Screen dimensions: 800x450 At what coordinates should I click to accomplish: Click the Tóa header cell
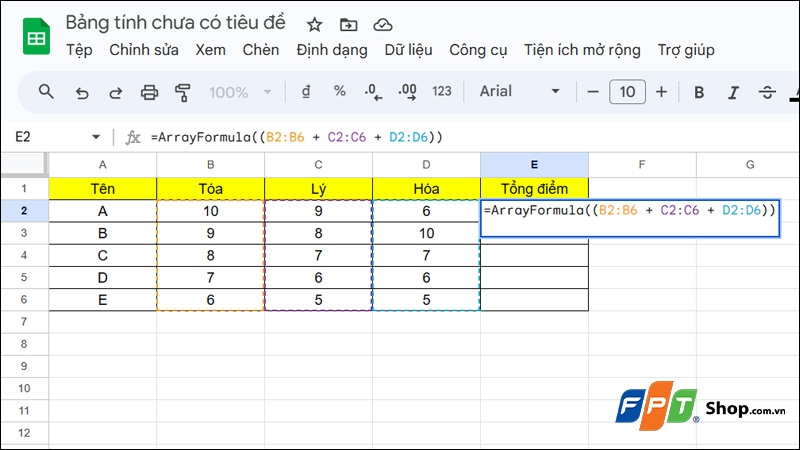click(211, 189)
